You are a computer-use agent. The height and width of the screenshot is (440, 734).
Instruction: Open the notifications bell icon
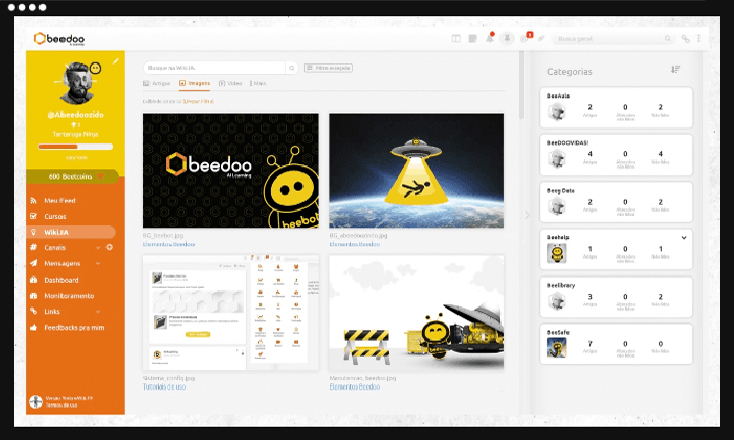pyautogui.click(x=490, y=38)
